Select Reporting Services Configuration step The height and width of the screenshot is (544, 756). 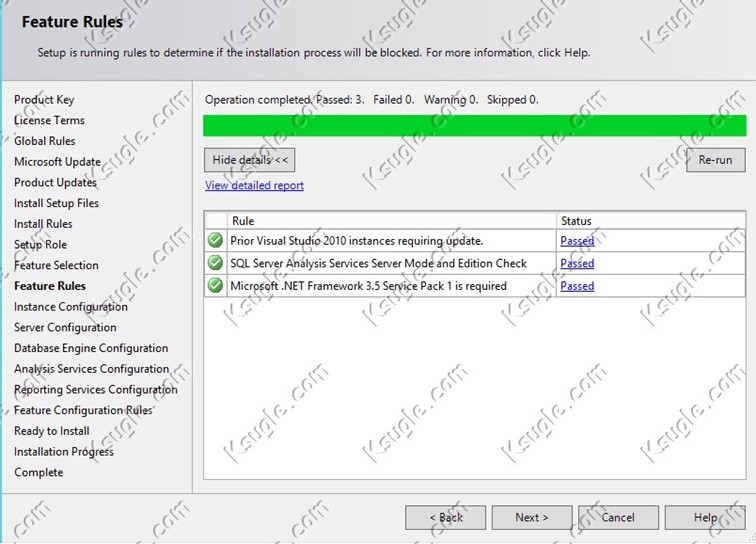tap(96, 390)
